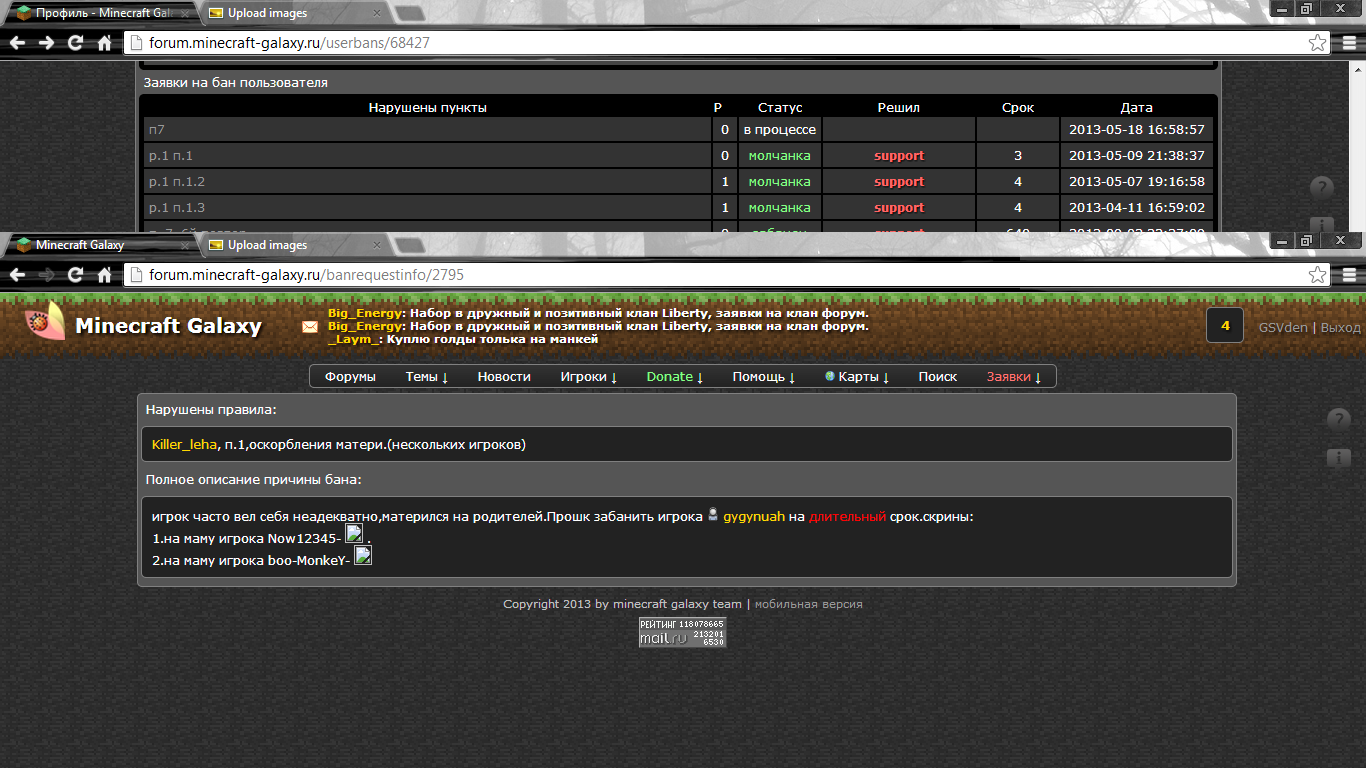Open the Новости menu item
Screen dimensions: 1366x768
pos(504,377)
